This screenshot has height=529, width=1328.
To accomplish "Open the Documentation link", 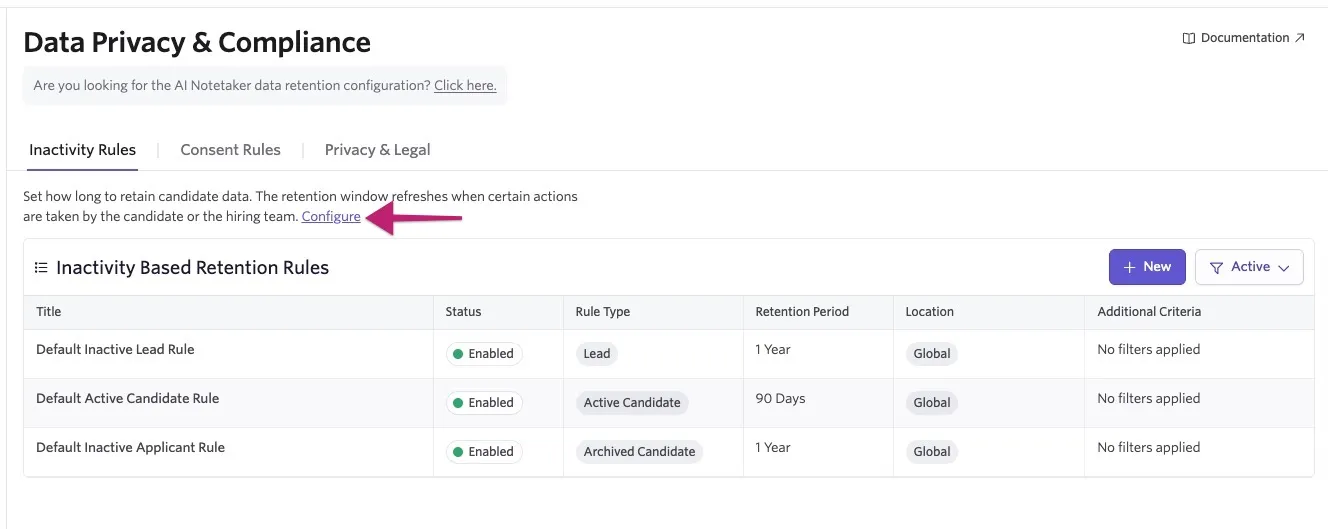I will coord(1244,38).
